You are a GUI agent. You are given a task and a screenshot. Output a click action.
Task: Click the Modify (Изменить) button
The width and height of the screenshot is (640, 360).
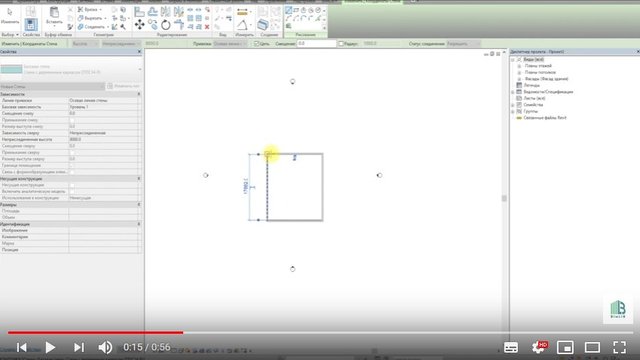click(10, 16)
